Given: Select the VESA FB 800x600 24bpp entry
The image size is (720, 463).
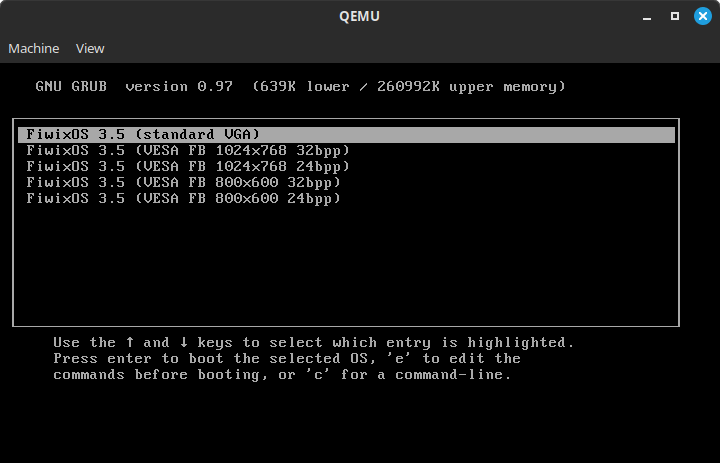Looking at the screenshot, I should 184,198.
